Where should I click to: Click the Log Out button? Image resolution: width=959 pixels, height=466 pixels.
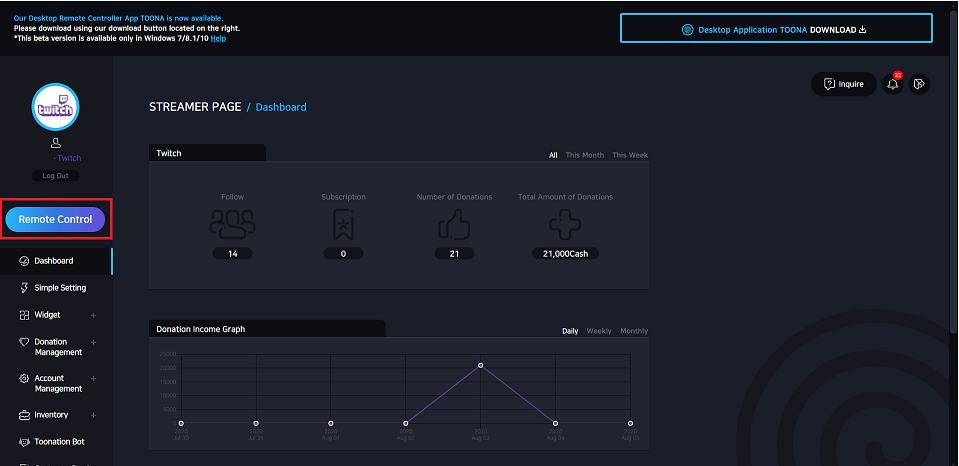click(56, 176)
